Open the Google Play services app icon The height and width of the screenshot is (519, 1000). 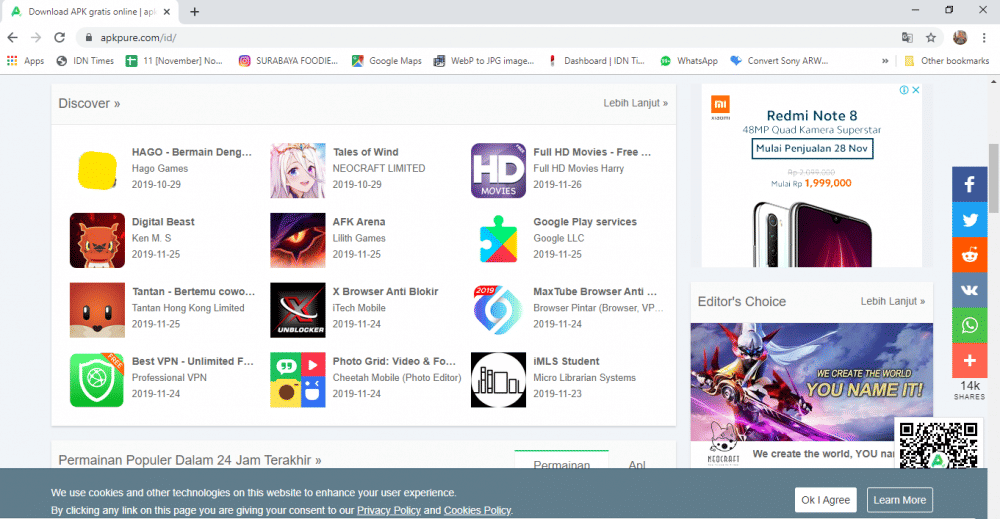point(498,240)
